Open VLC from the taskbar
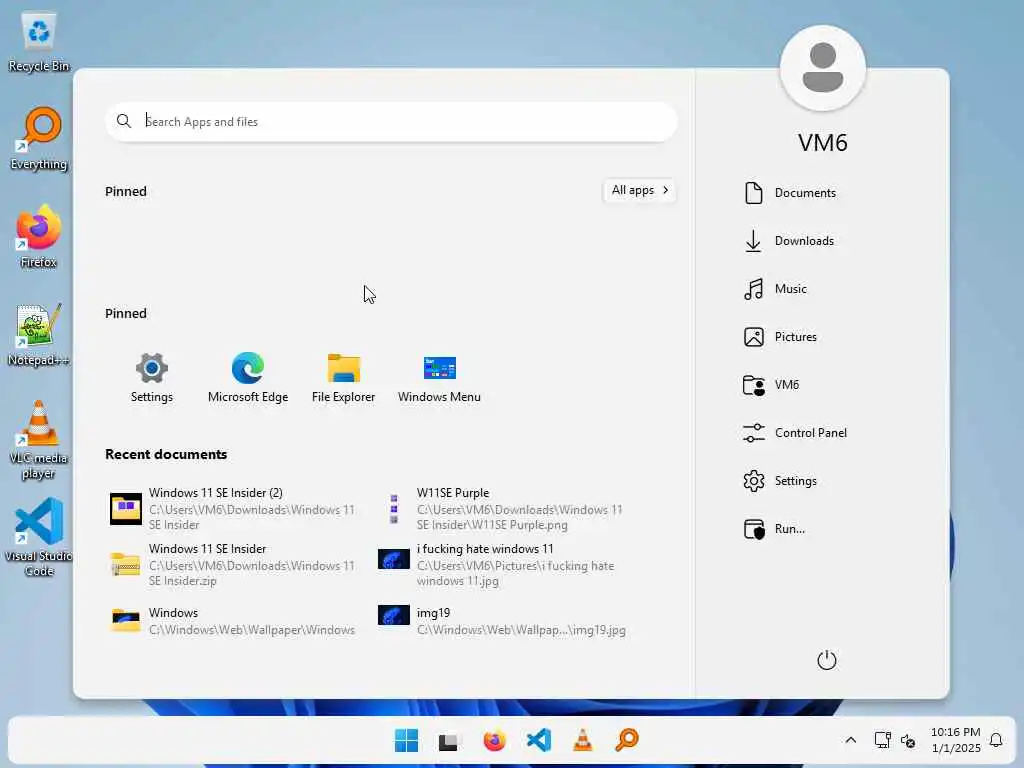 pyautogui.click(x=583, y=741)
